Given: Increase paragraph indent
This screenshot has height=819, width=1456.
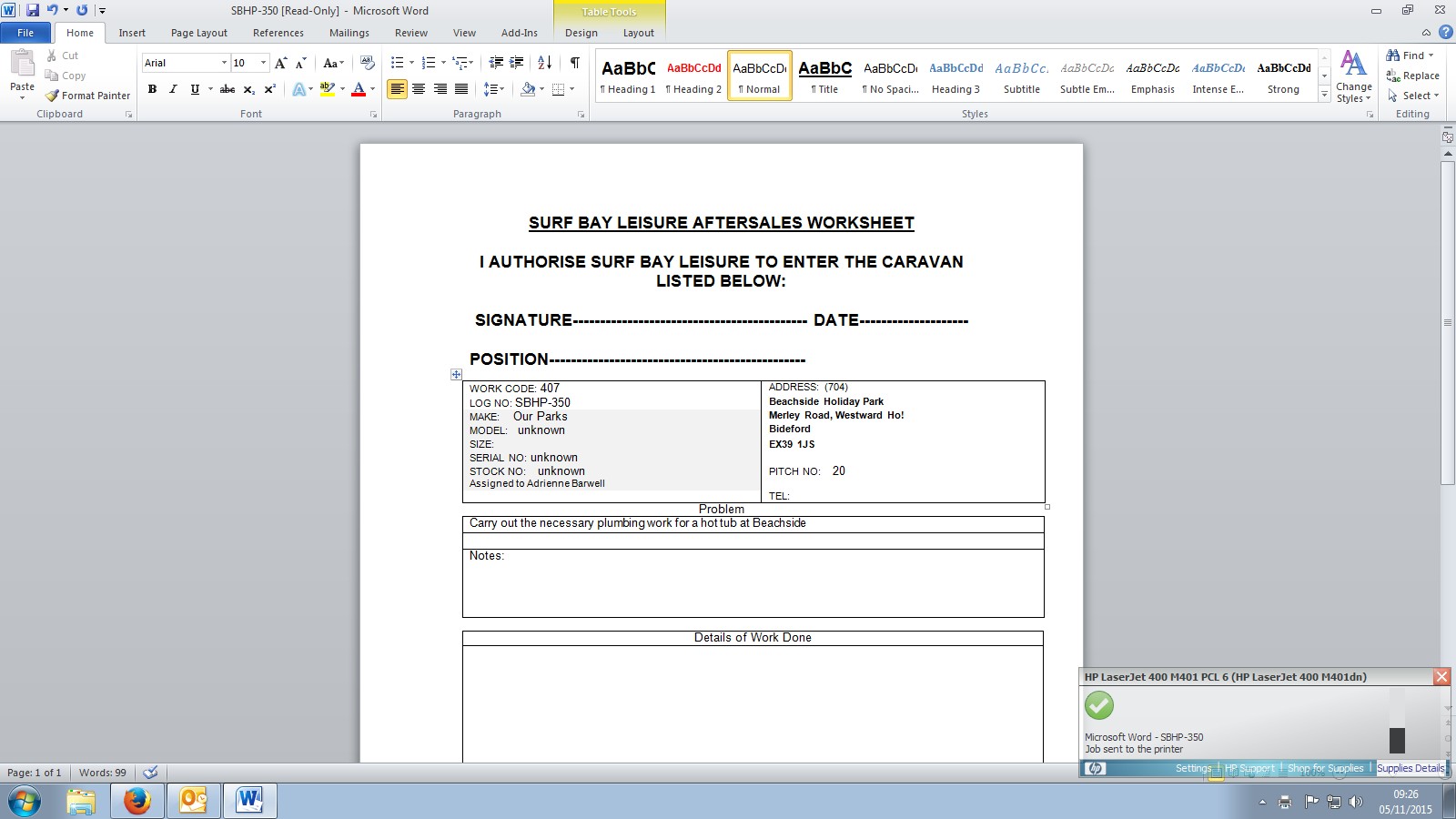Looking at the screenshot, I should coord(516,63).
